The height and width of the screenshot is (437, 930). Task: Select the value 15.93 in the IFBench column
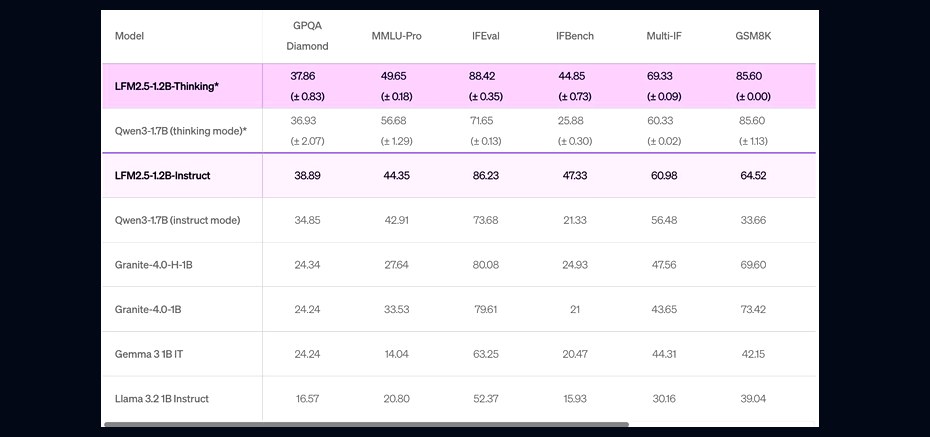pos(575,398)
